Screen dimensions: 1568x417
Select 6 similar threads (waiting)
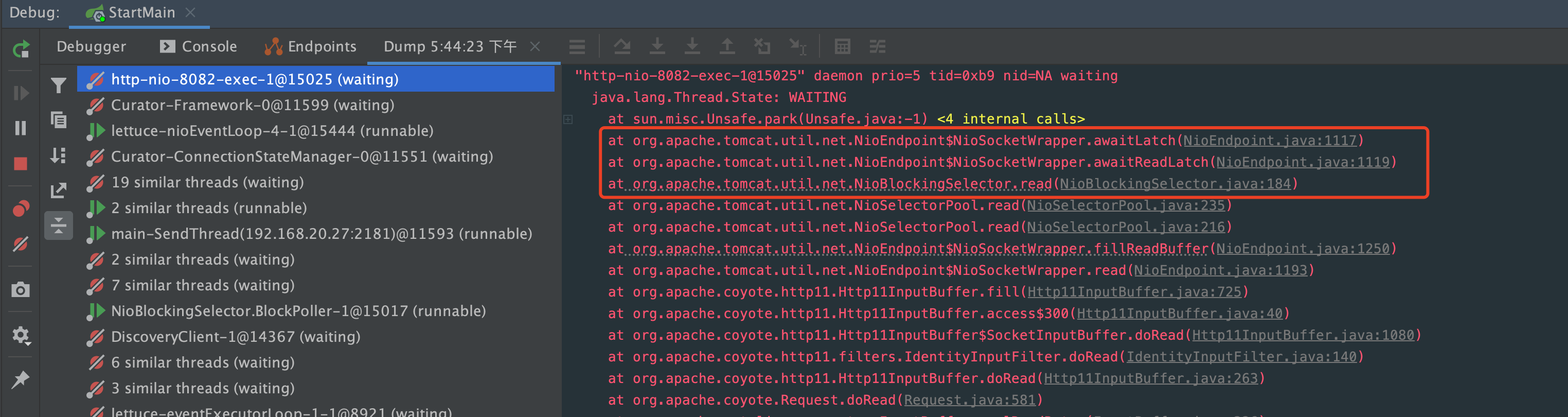[x=316, y=362]
